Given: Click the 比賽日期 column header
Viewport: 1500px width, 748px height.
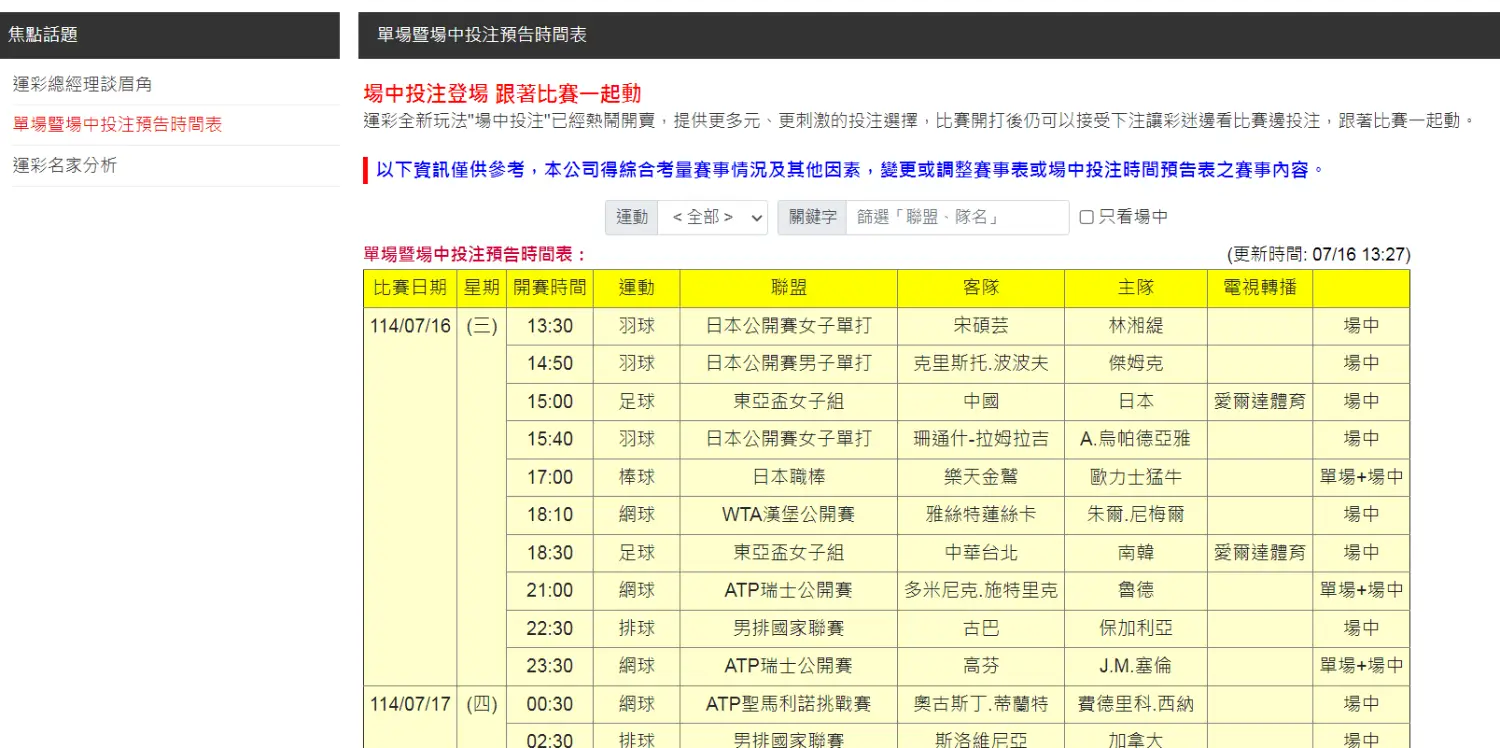Looking at the screenshot, I should tap(410, 288).
